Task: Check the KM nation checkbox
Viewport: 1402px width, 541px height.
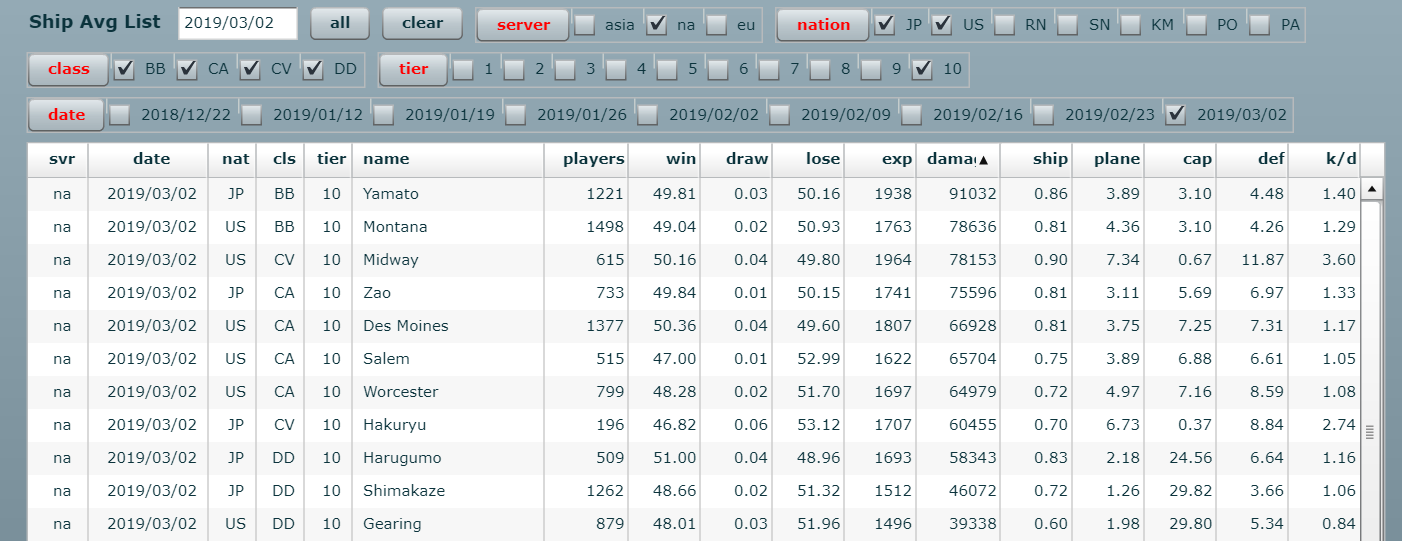Action: (x=1133, y=25)
